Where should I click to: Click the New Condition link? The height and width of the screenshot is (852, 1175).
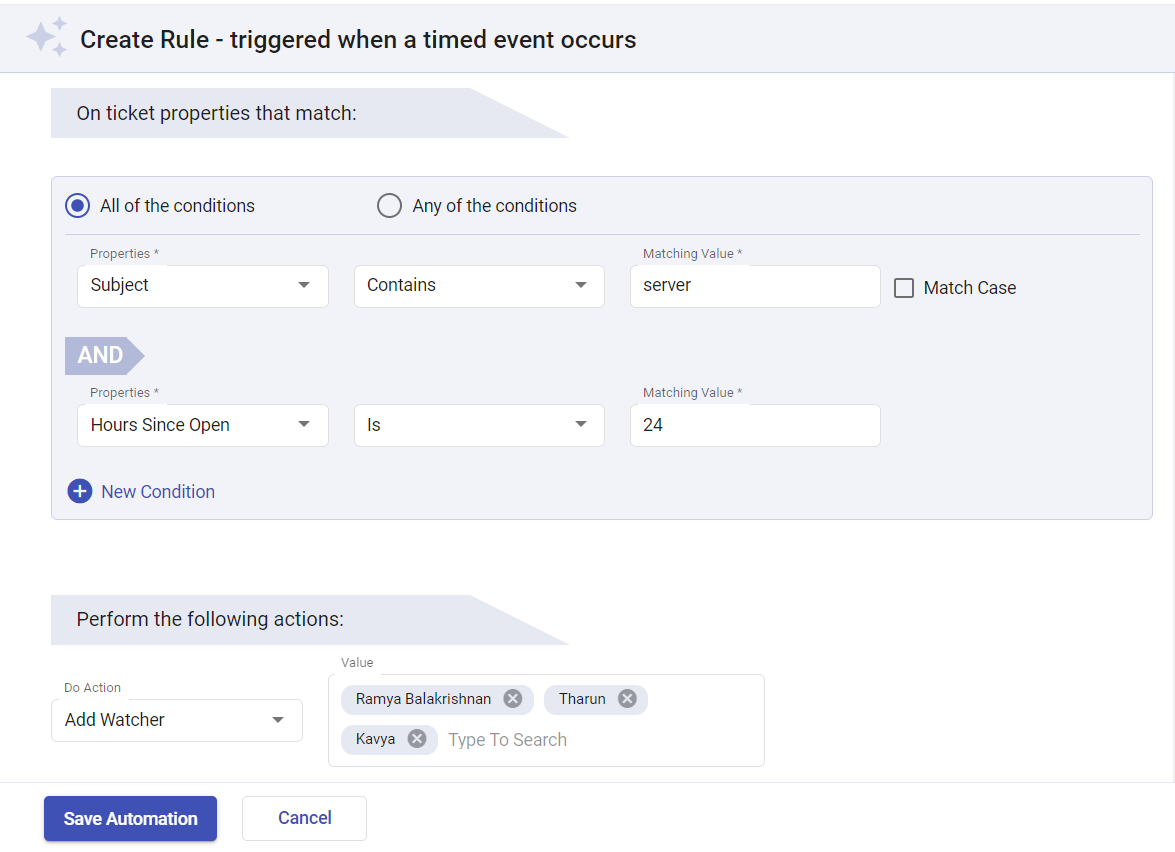coord(157,491)
